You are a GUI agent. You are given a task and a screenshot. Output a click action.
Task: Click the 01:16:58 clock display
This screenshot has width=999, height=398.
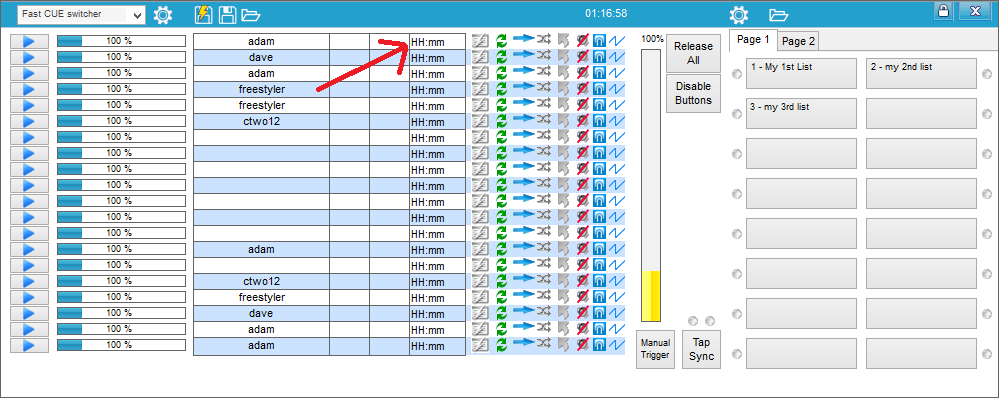click(606, 13)
